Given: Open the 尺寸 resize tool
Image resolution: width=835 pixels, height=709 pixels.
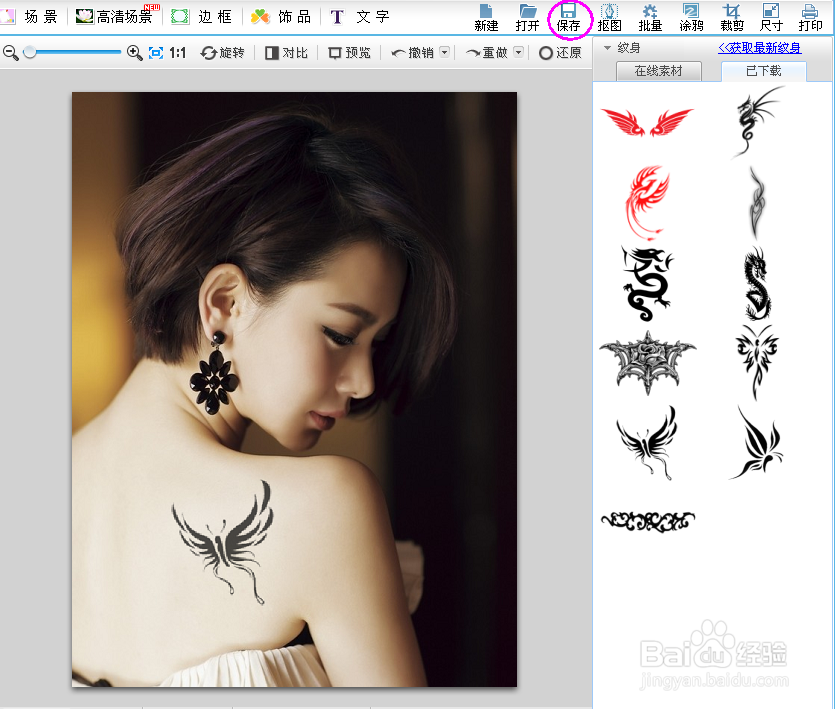Looking at the screenshot, I should (x=771, y=18).
